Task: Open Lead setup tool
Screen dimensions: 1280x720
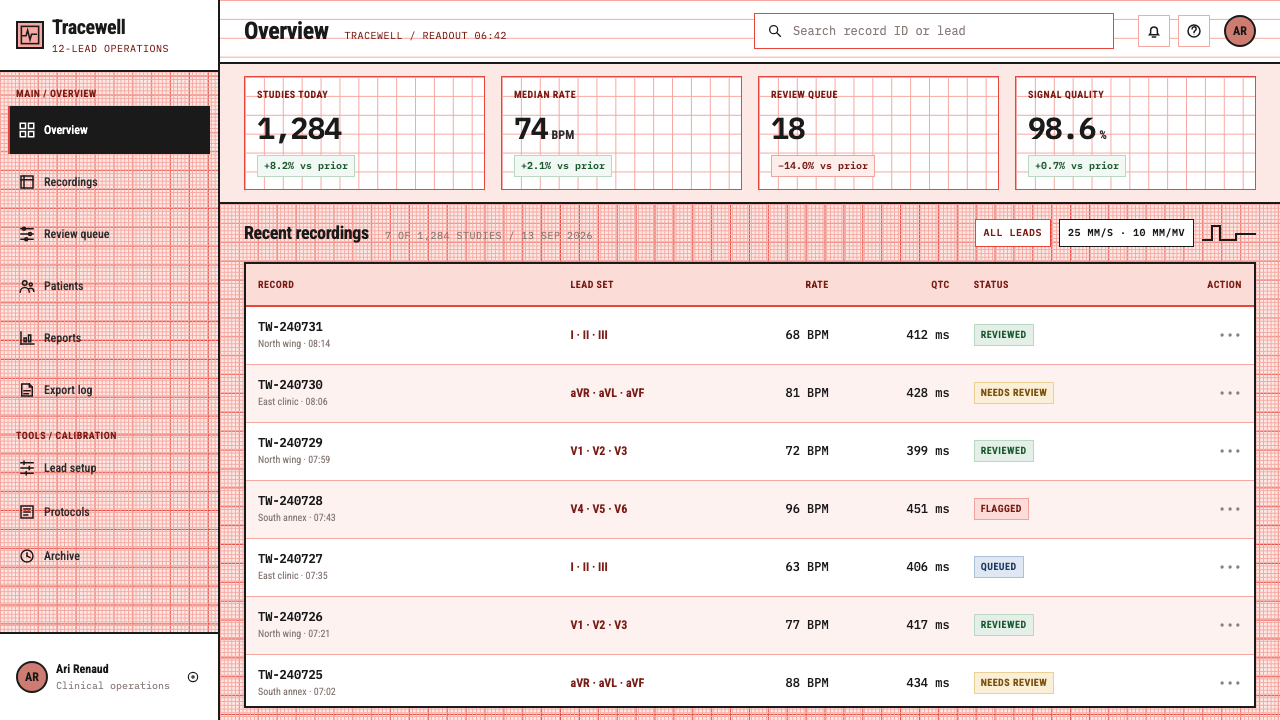Action: pyautogui.click(x=109, y=468)
